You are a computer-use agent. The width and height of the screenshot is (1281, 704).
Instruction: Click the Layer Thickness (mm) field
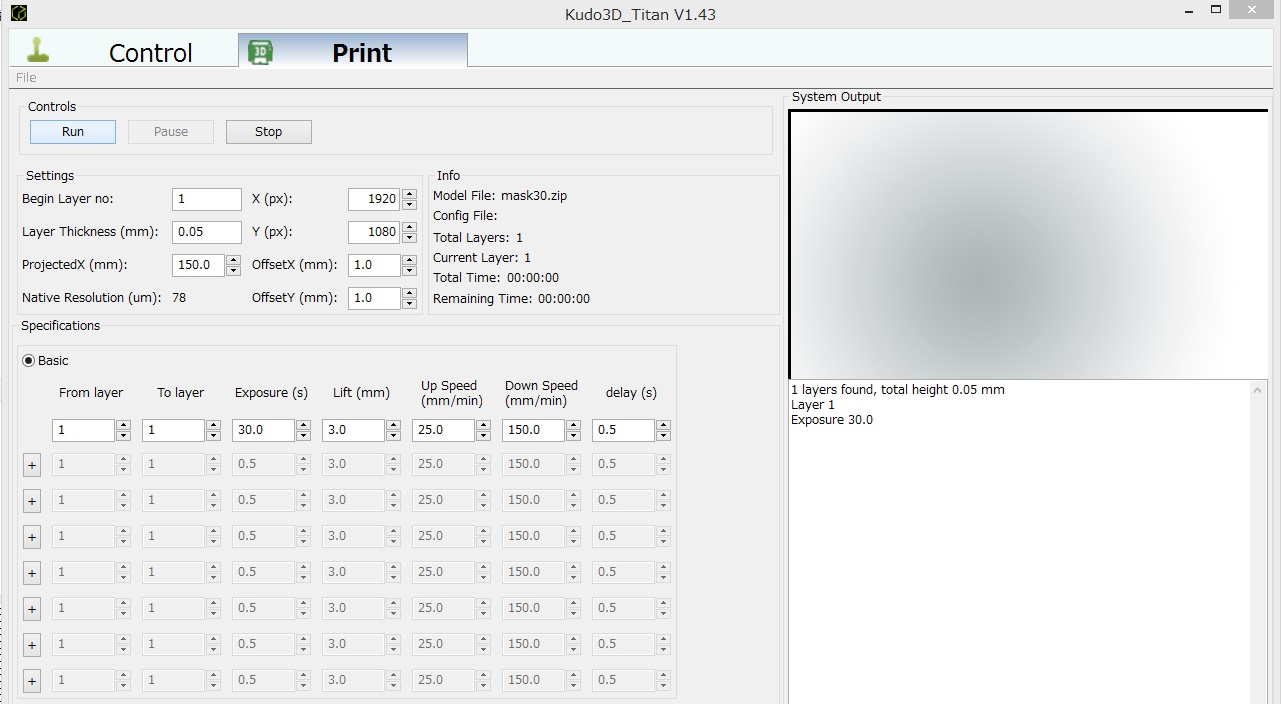206,232
